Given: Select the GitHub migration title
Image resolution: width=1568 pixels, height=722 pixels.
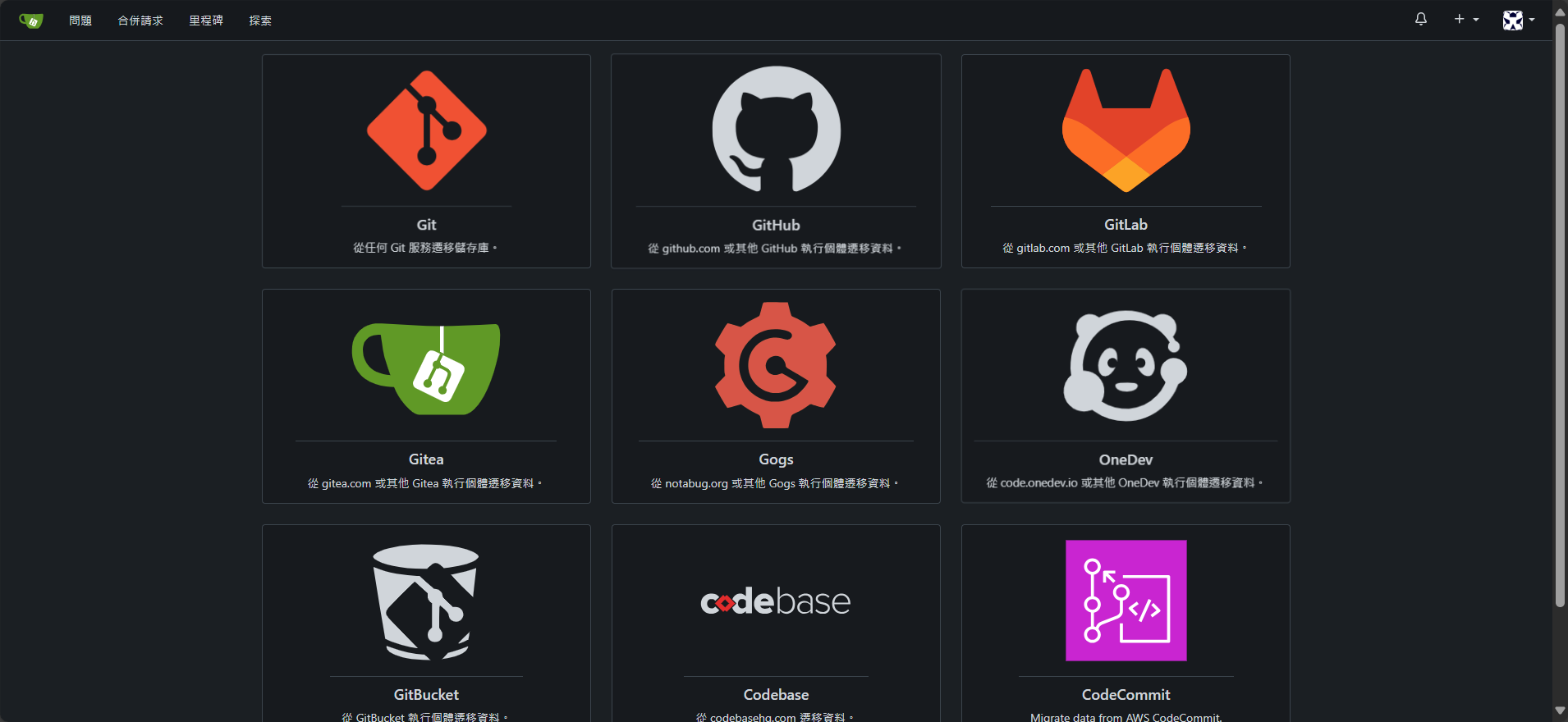Looking at the screenshot, I should [776, 225].
